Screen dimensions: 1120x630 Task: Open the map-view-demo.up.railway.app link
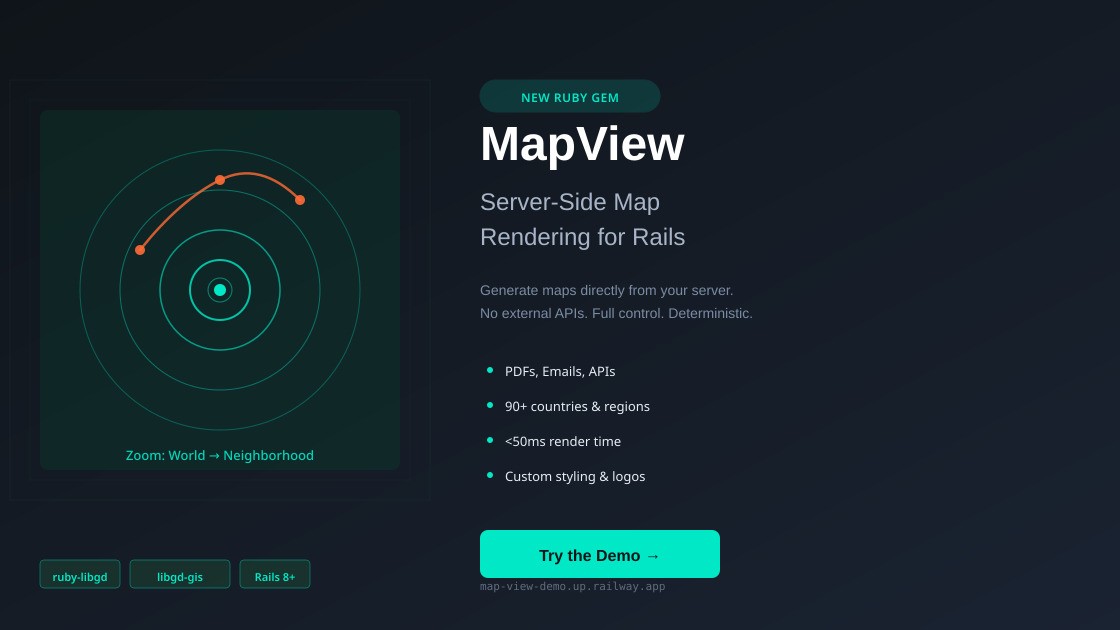point(573,586)
